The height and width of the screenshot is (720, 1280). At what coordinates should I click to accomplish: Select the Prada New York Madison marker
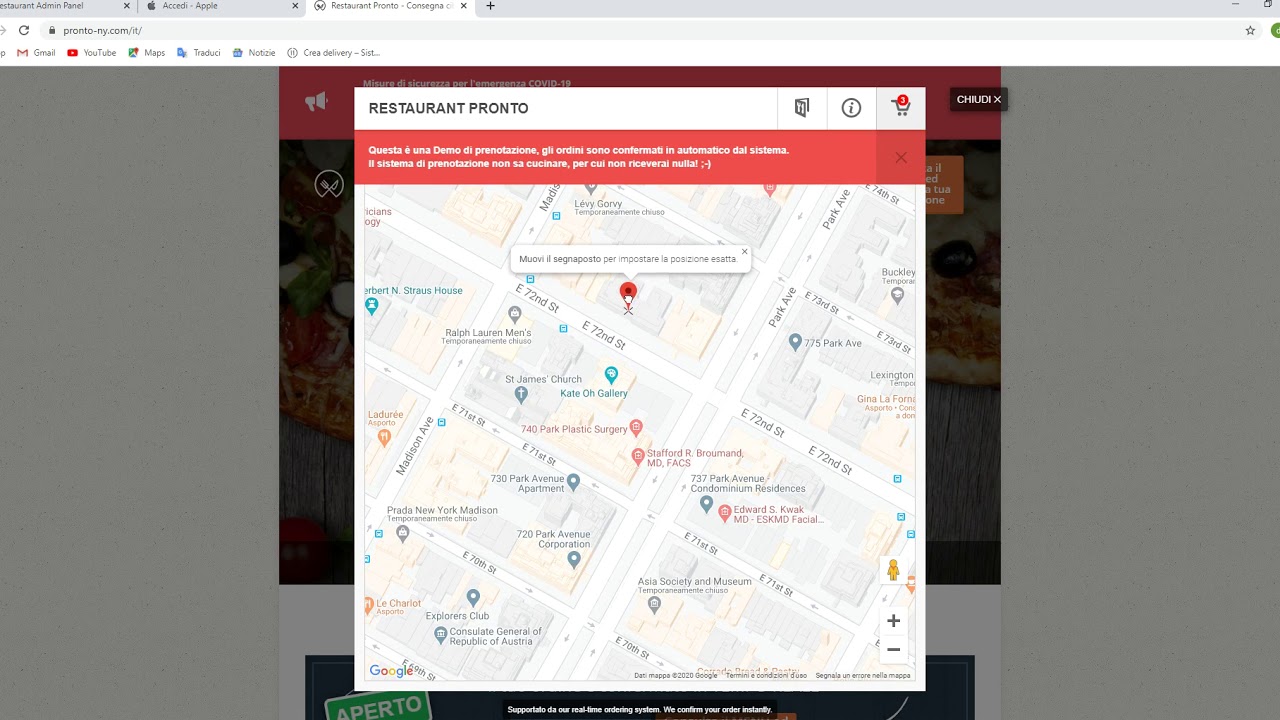403,533
